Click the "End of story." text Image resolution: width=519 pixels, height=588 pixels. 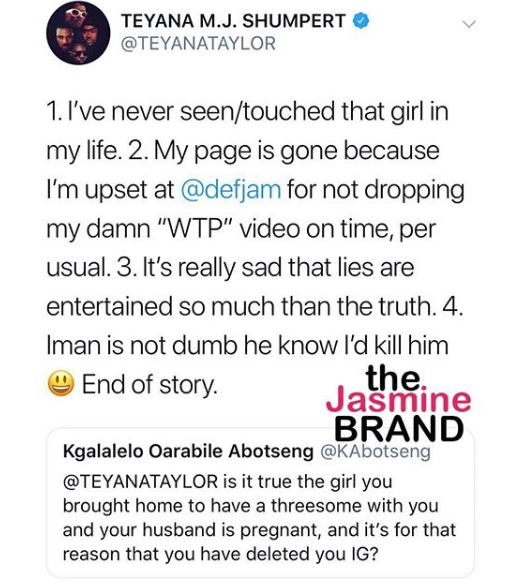(x=150, y=385)
